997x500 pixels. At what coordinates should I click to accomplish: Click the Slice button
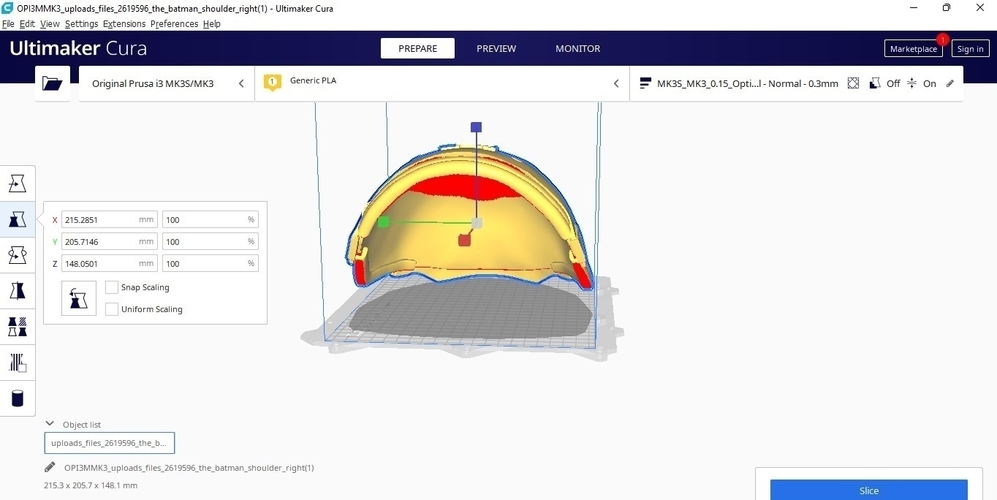coord(869,490)
